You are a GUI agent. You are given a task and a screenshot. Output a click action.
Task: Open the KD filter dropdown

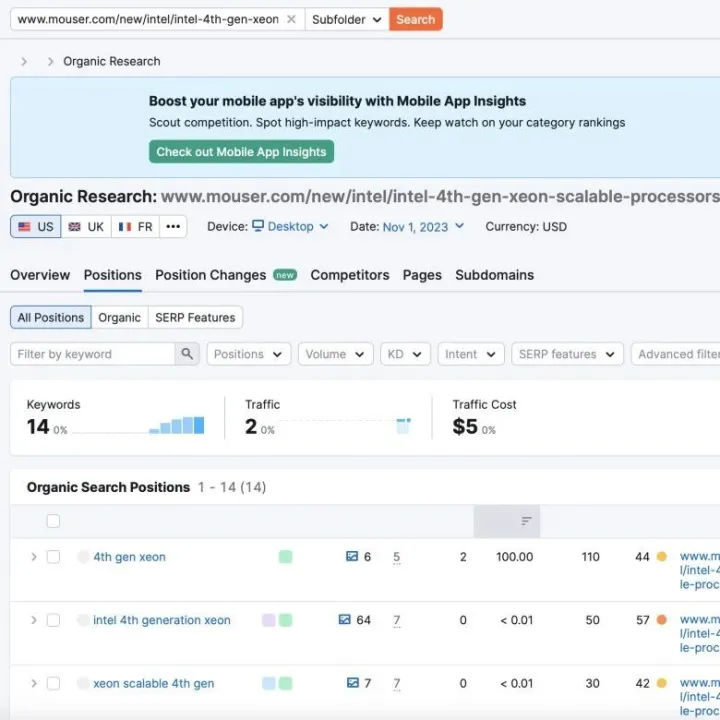[405, 354]
